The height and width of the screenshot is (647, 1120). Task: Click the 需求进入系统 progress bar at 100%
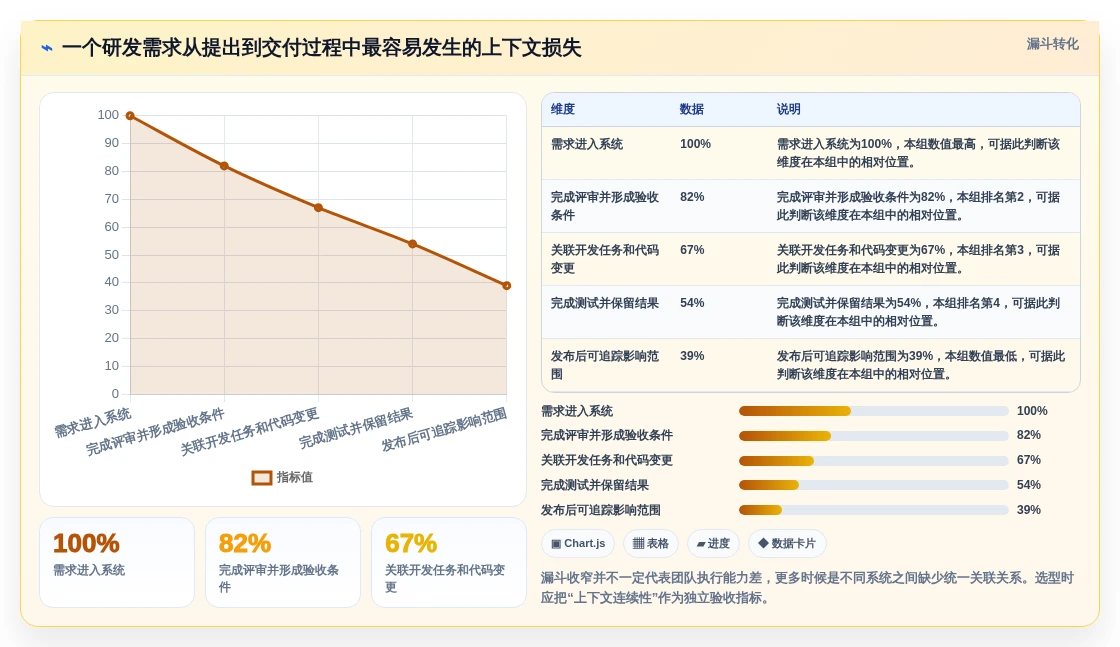pos(874,411)
